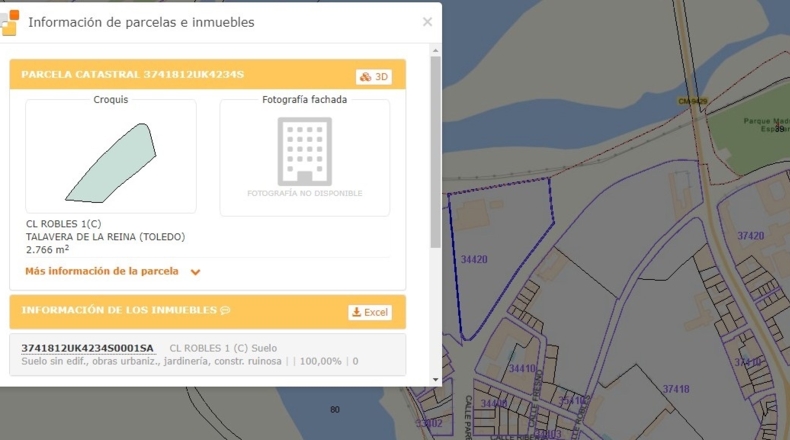Click the scrollbar up arrow in dialog

(435, 50)
